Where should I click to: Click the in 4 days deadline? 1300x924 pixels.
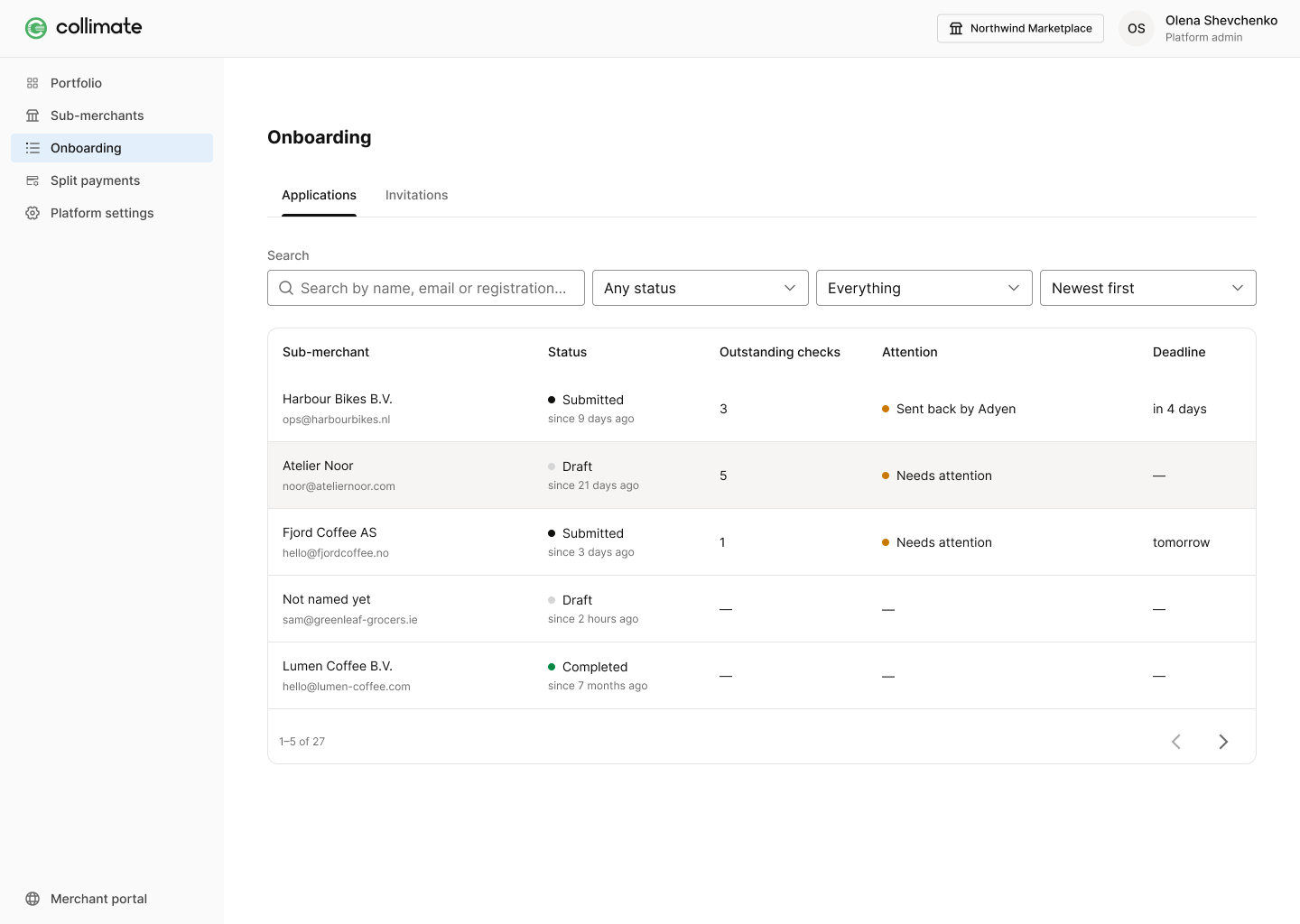(x=1180, y=409)
